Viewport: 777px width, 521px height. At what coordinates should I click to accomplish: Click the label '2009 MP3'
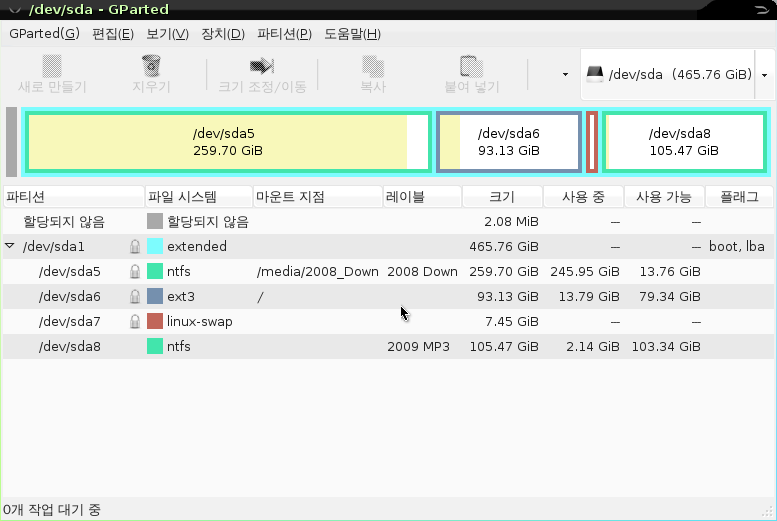click(x=418, y=347)
